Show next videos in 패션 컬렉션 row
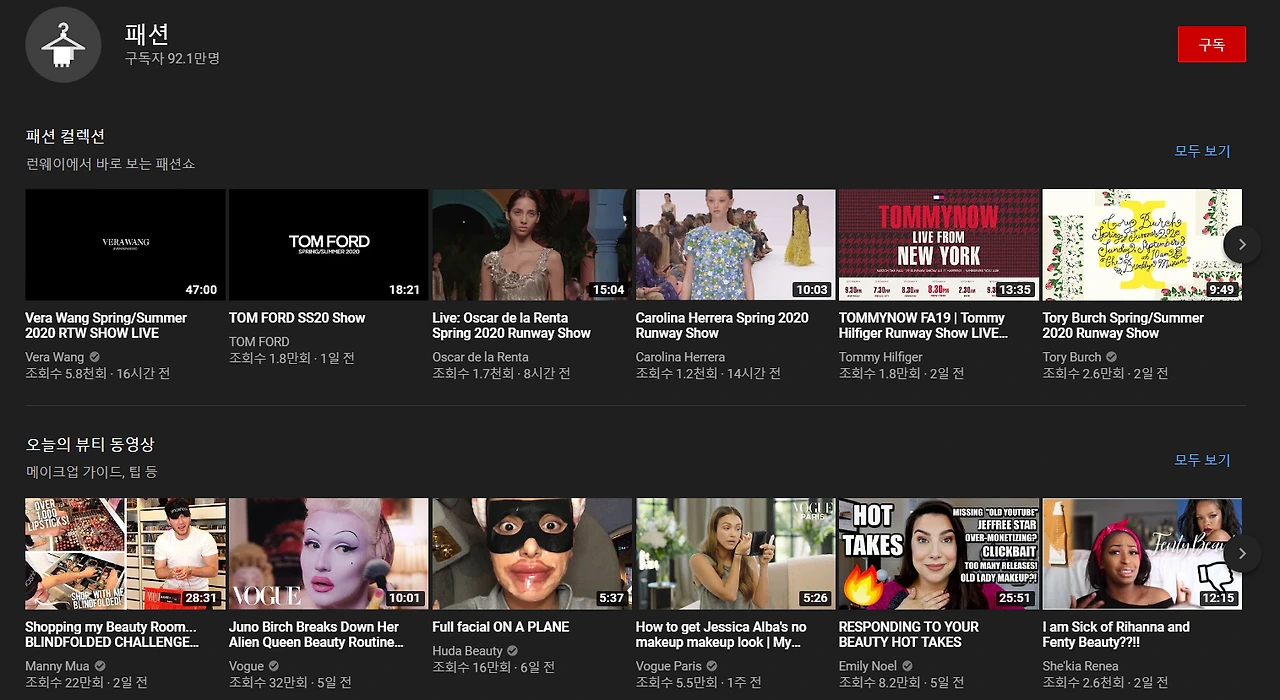Viewport: 1280px width, 700px height. (1242, 244)
